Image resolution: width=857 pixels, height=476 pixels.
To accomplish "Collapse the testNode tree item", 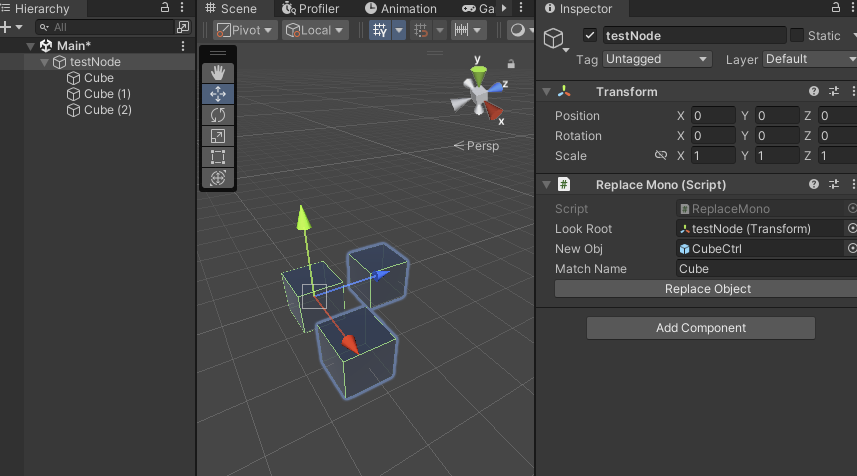I will point(44,62).
